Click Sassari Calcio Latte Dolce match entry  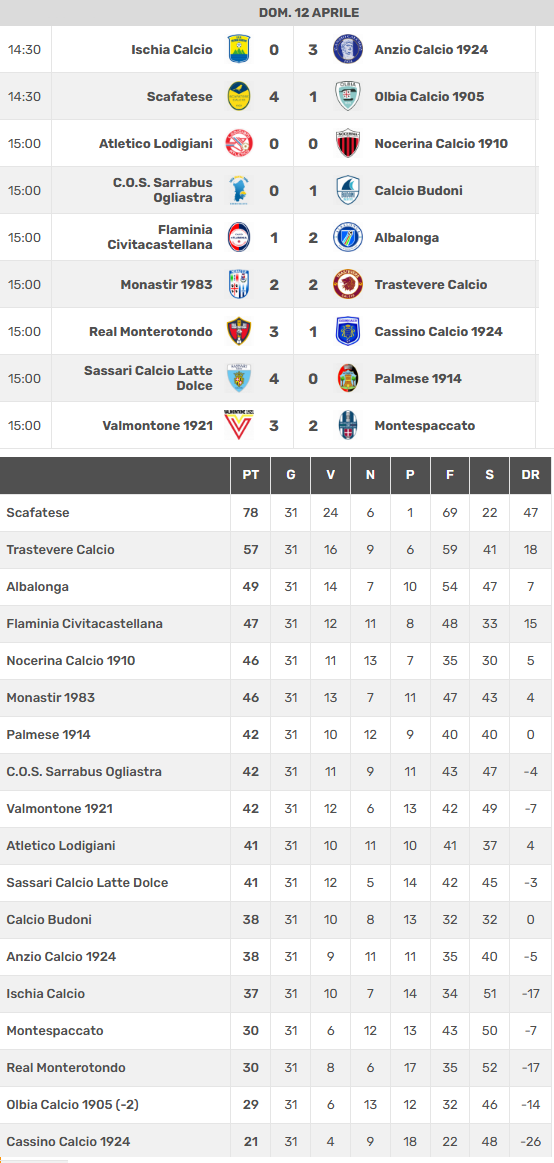[148, 378]
